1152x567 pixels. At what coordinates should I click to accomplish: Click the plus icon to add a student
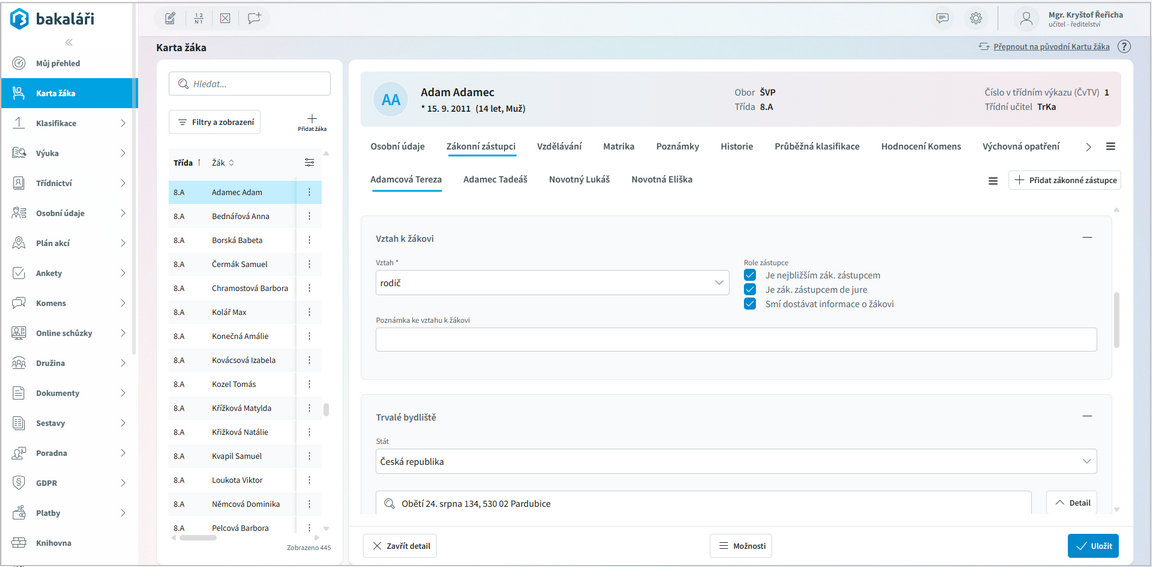click(312, 119)
